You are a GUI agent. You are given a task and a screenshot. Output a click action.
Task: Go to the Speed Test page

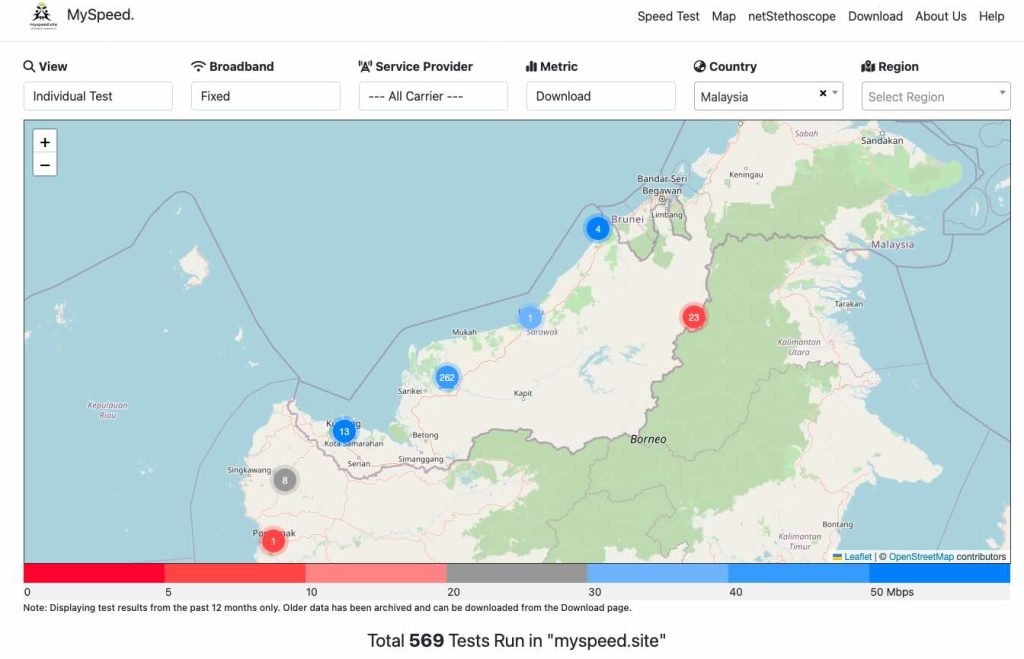pyautogui.click(x=668, y=16)
